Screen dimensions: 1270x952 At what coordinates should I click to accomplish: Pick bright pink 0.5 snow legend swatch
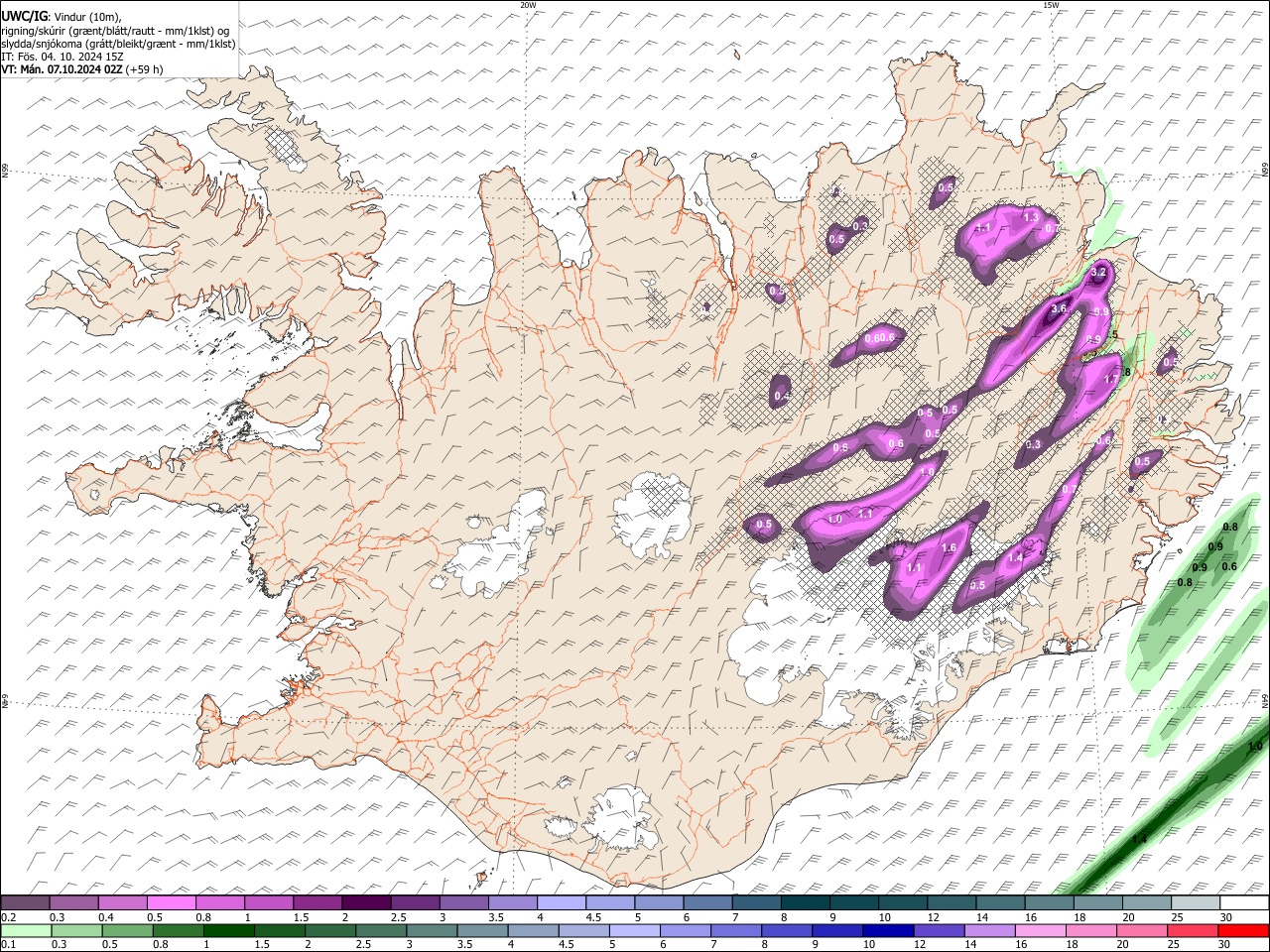tap(172, 902)
